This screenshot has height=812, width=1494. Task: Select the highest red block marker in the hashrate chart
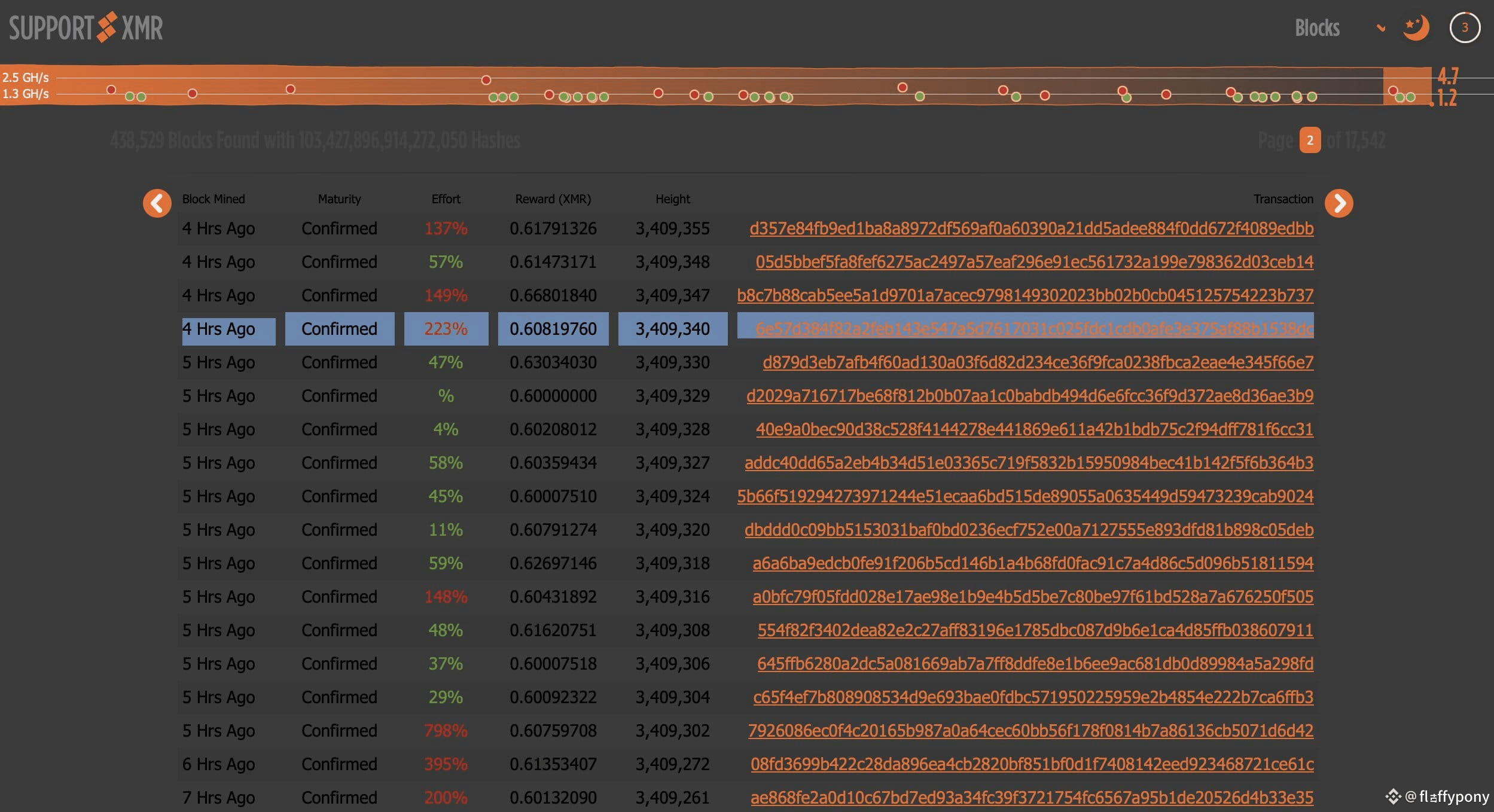[486, 80]
